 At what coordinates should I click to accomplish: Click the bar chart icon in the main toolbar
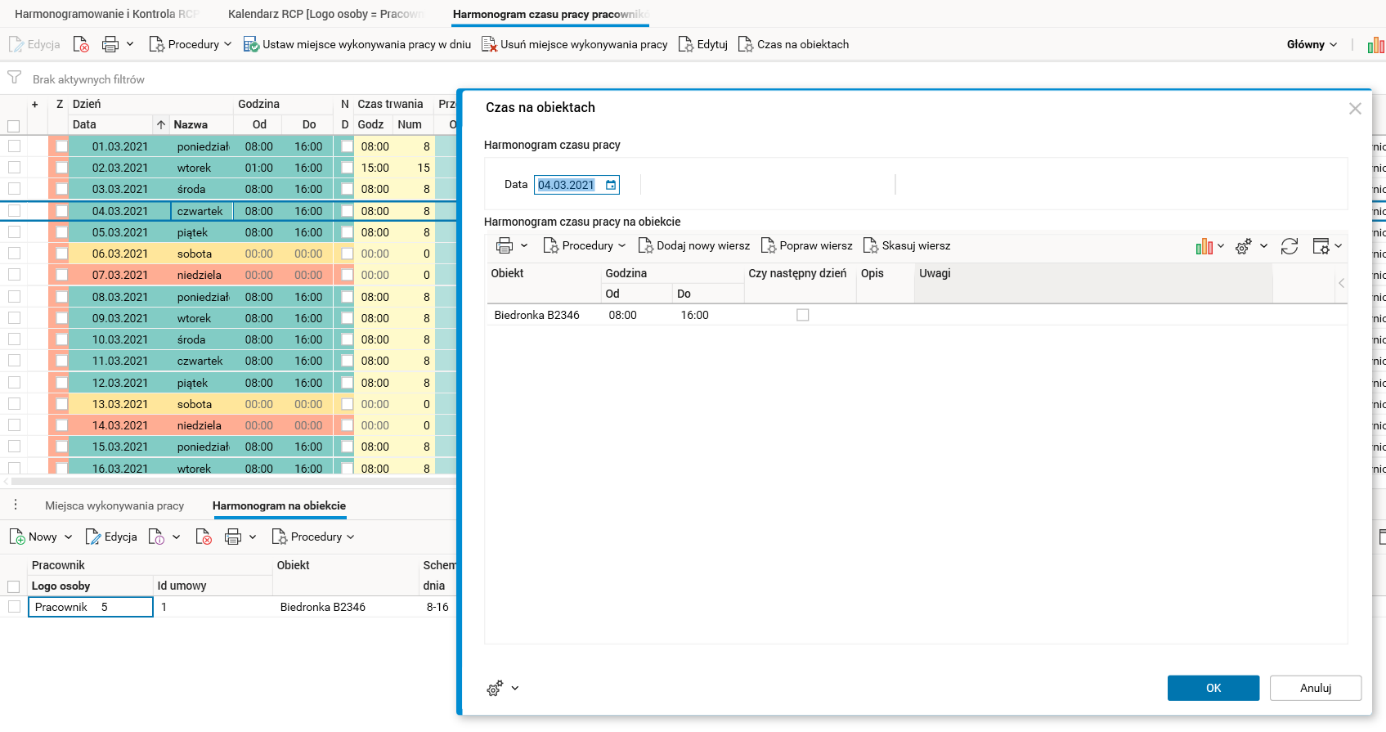[x=1376, y=44]
